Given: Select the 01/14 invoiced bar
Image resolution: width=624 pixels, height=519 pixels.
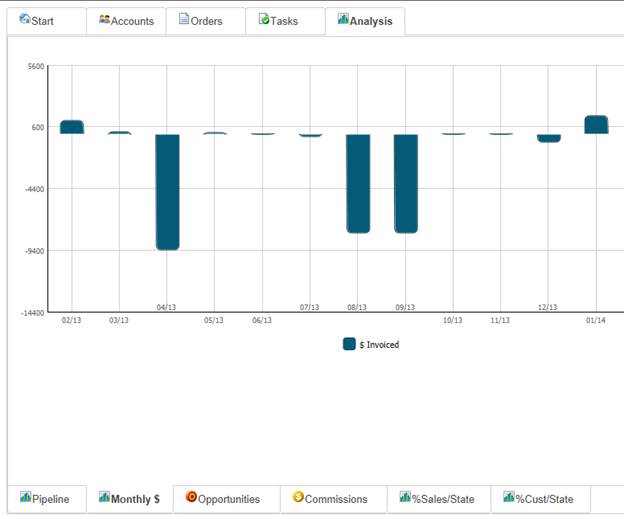Looking at the screenshot, I should [596, 125].
